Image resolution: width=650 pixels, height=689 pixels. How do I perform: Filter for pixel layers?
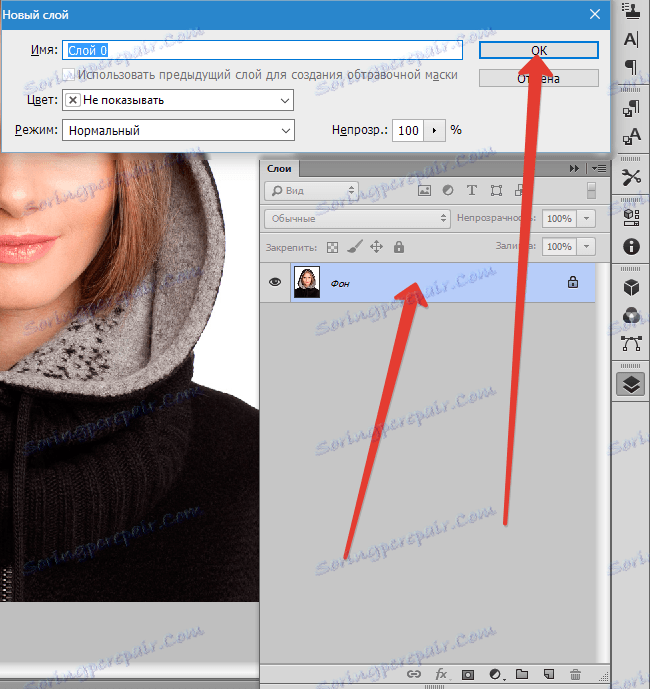click(424, 190)
